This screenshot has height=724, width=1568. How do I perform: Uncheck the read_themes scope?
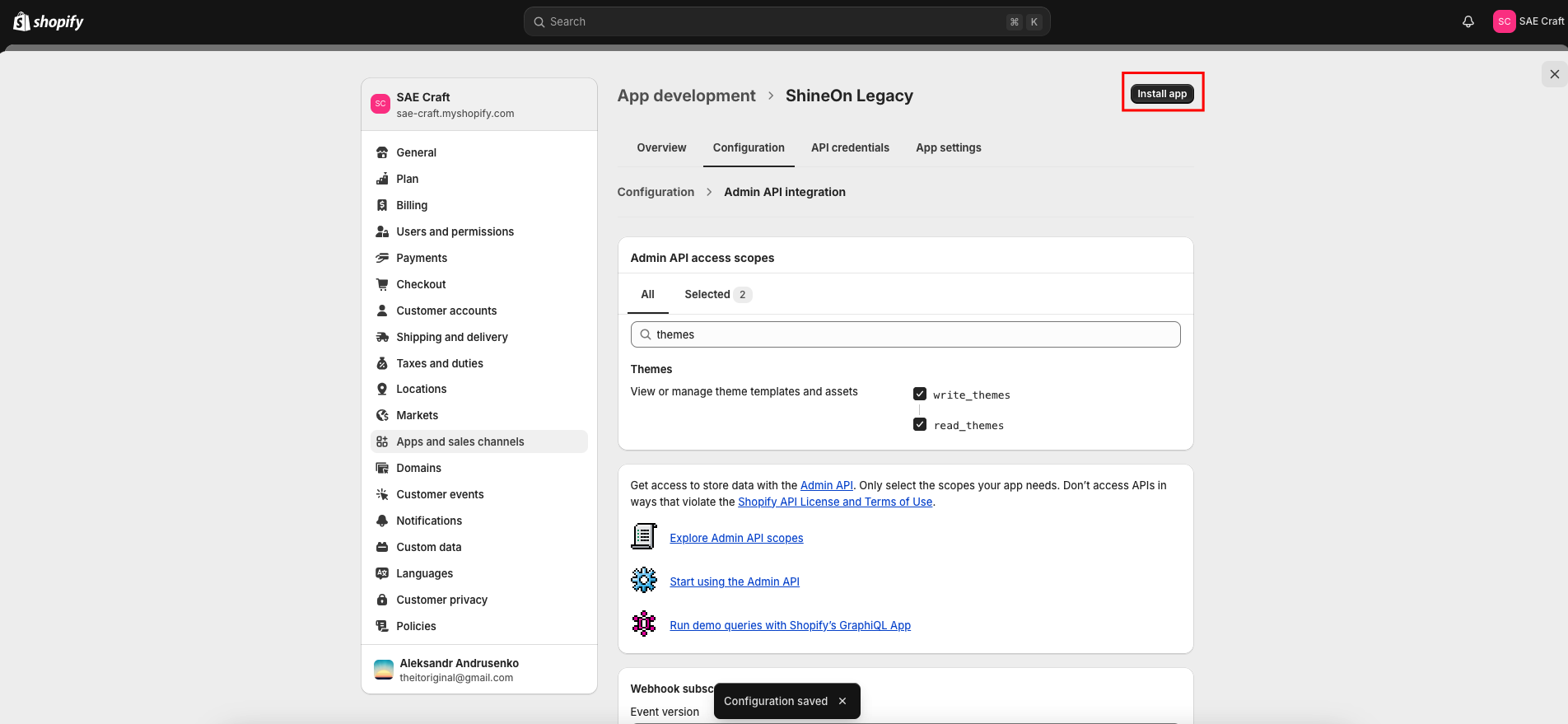(920, 424)
